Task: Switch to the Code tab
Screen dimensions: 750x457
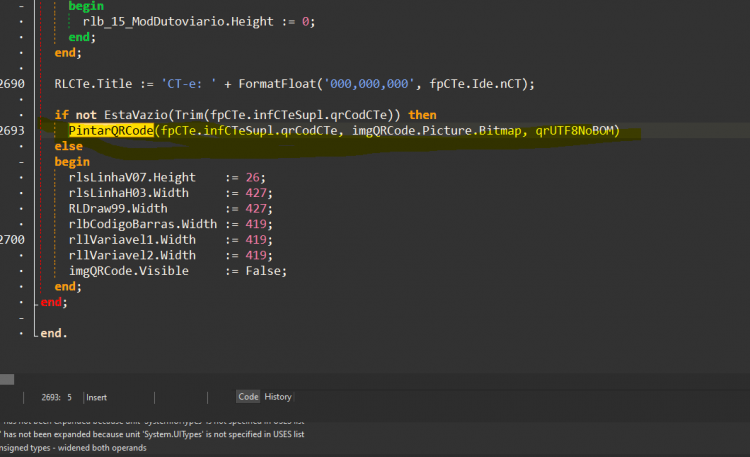Action: 248,397
